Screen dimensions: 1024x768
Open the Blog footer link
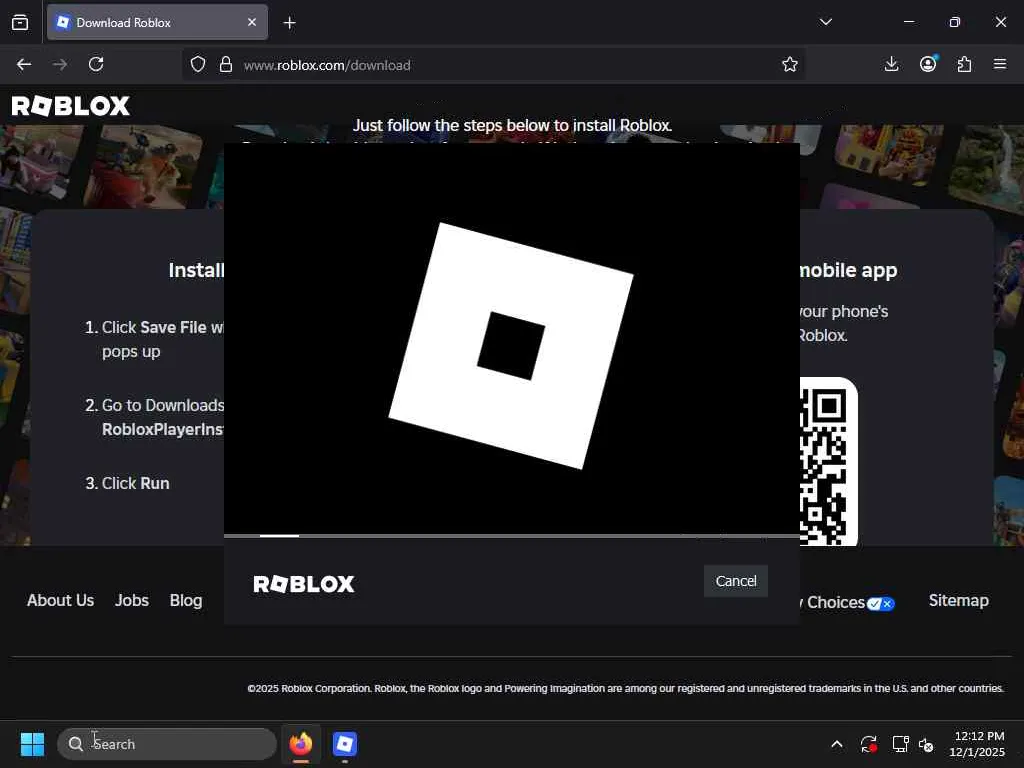pyautogui.click(x=186, y=600)
